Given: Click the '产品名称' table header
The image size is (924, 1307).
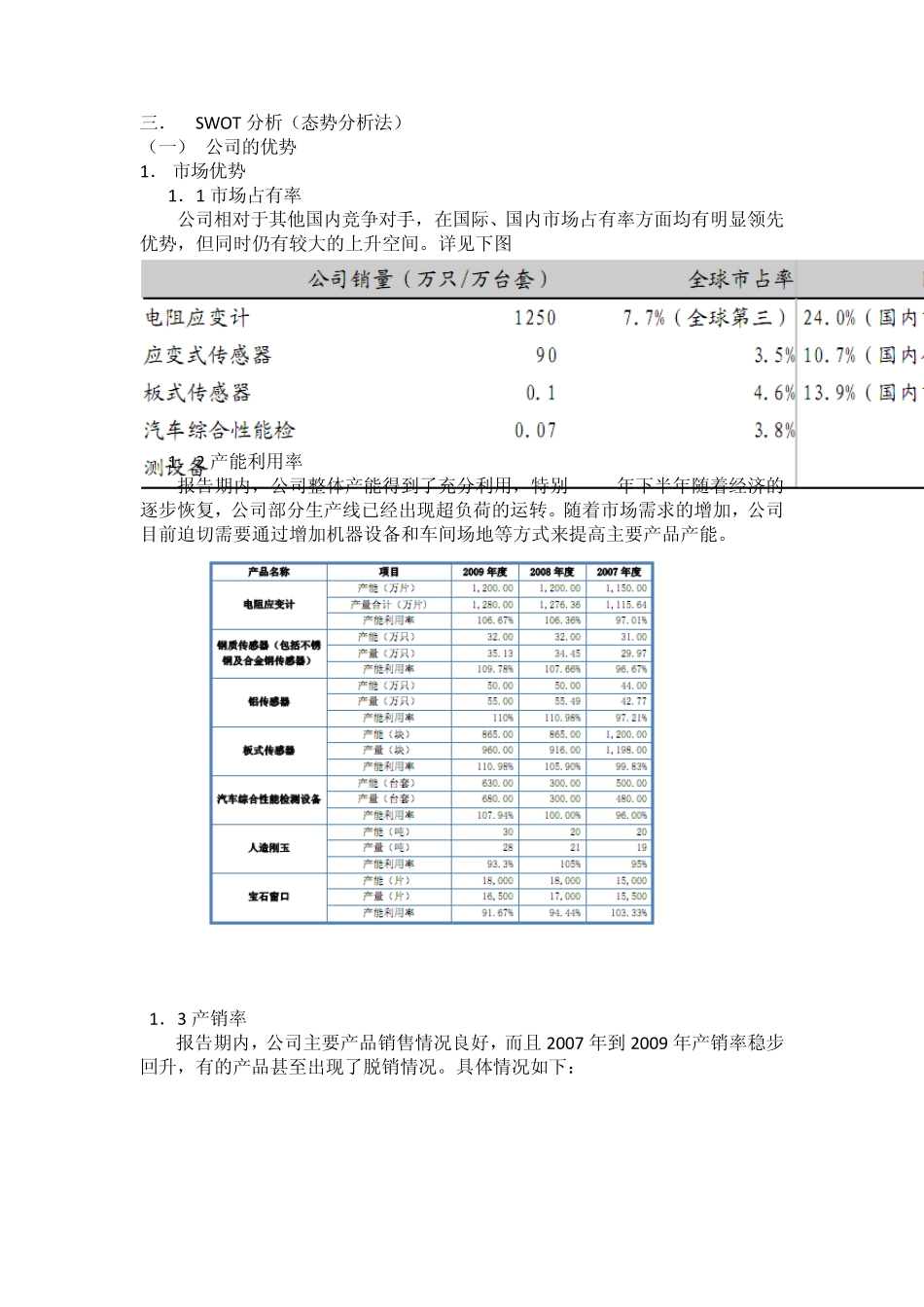Looking at the screenshot, I should pos(268,572).
